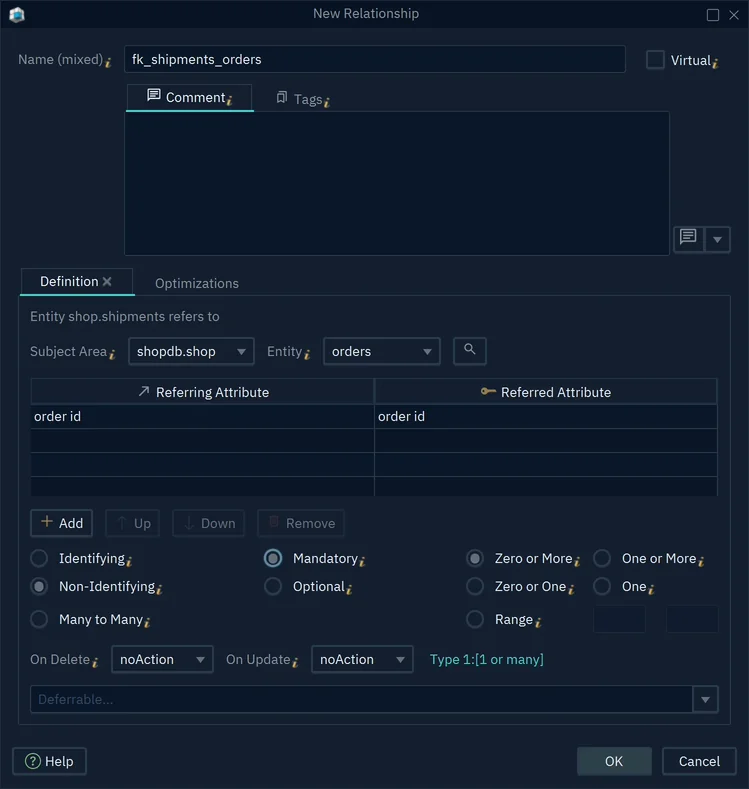Select the Range cardinality radio button
The height and width of the screenshot is (789, 749).
475,619
